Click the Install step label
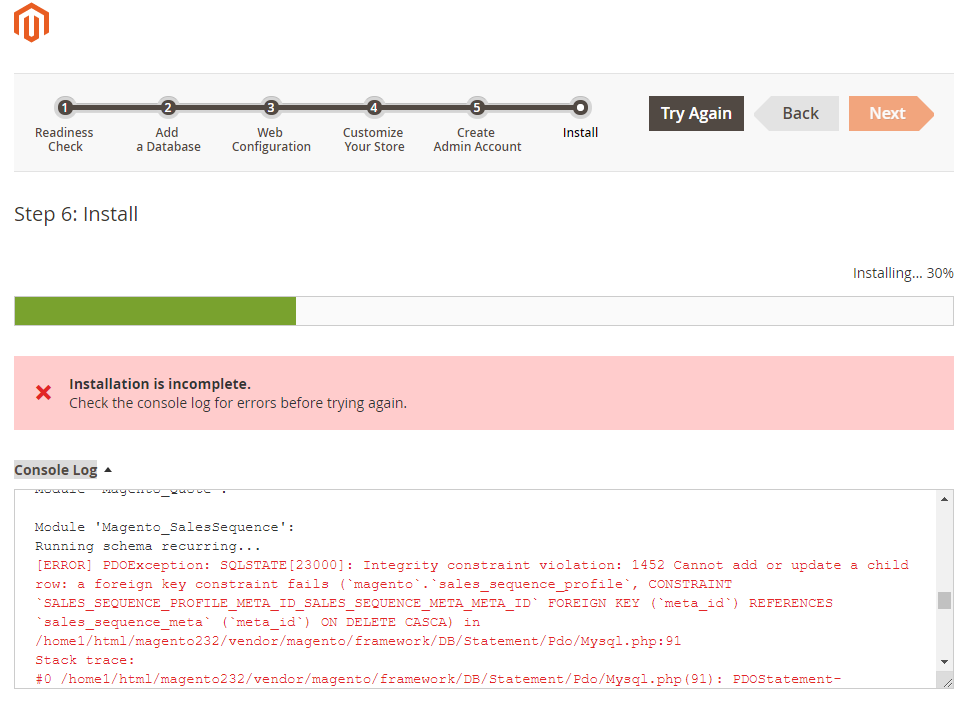This screenshot has width=969, height=706. pyautogui.click(x=580, y=132)
